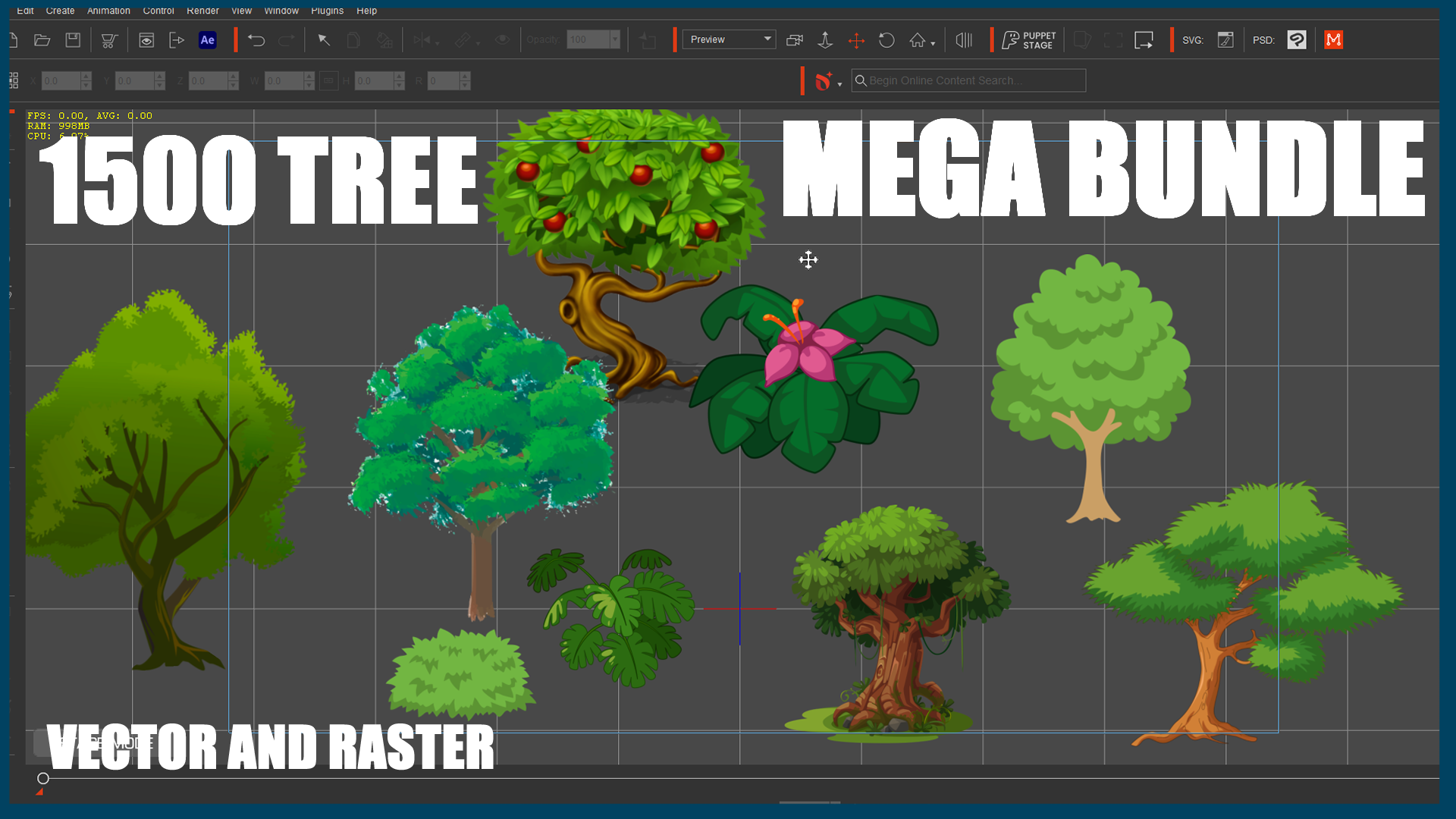Click the red M motion icon
This screenshot has height=819, width=1456.
[x=1334, y=40]
